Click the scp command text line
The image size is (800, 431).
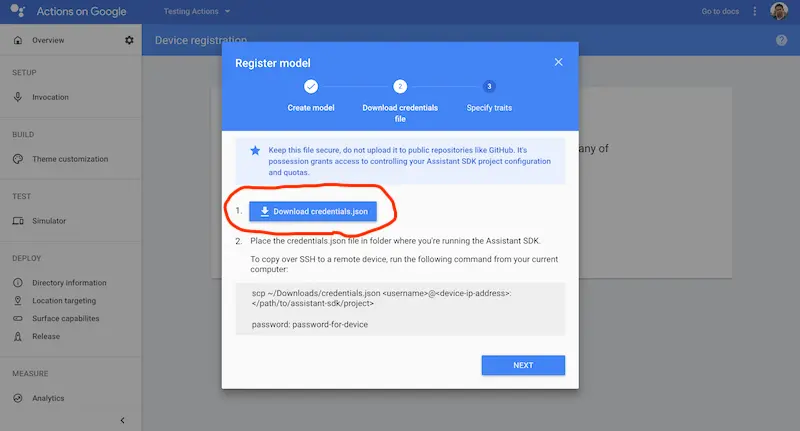tap(381, 298)
